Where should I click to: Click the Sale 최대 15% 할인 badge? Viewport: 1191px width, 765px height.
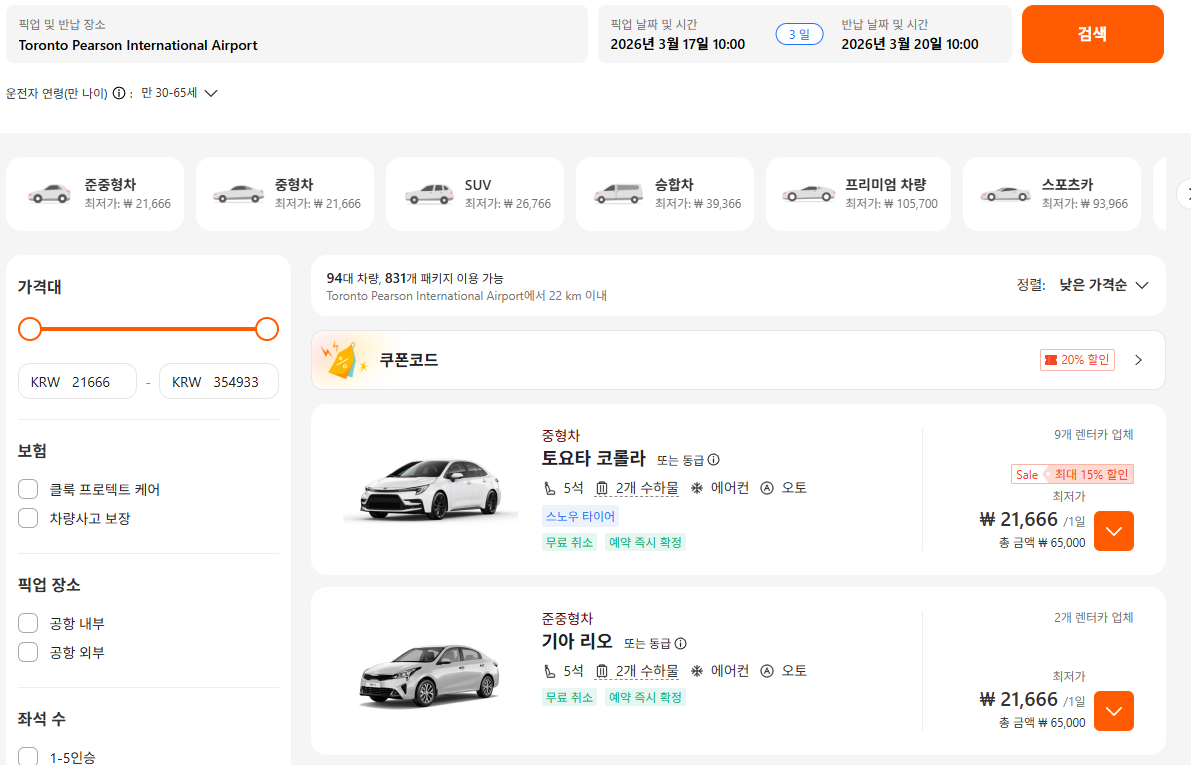pyautogui.click(x=1073, y=475)
